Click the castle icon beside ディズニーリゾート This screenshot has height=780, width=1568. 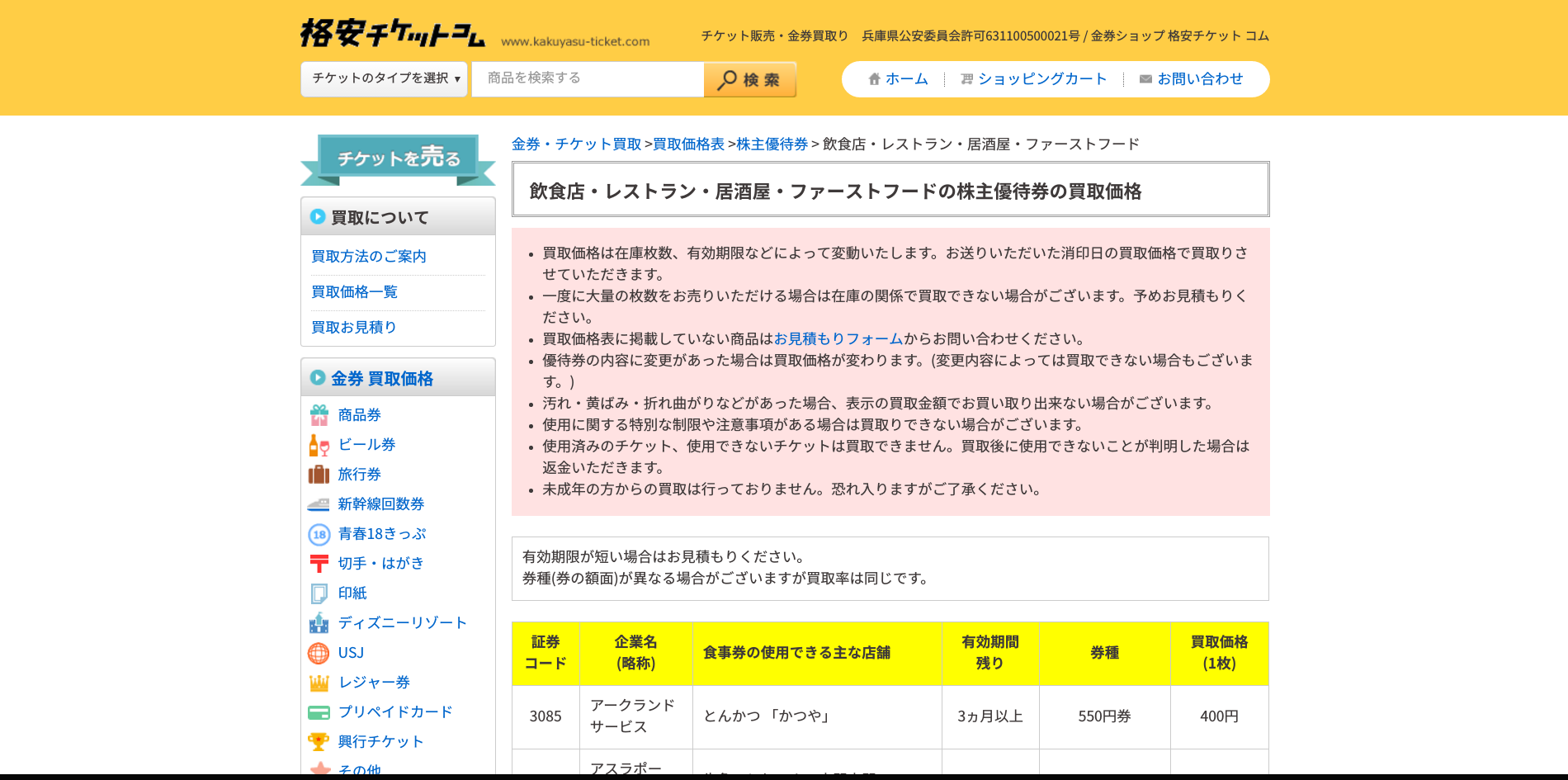[x=319, y=623]
